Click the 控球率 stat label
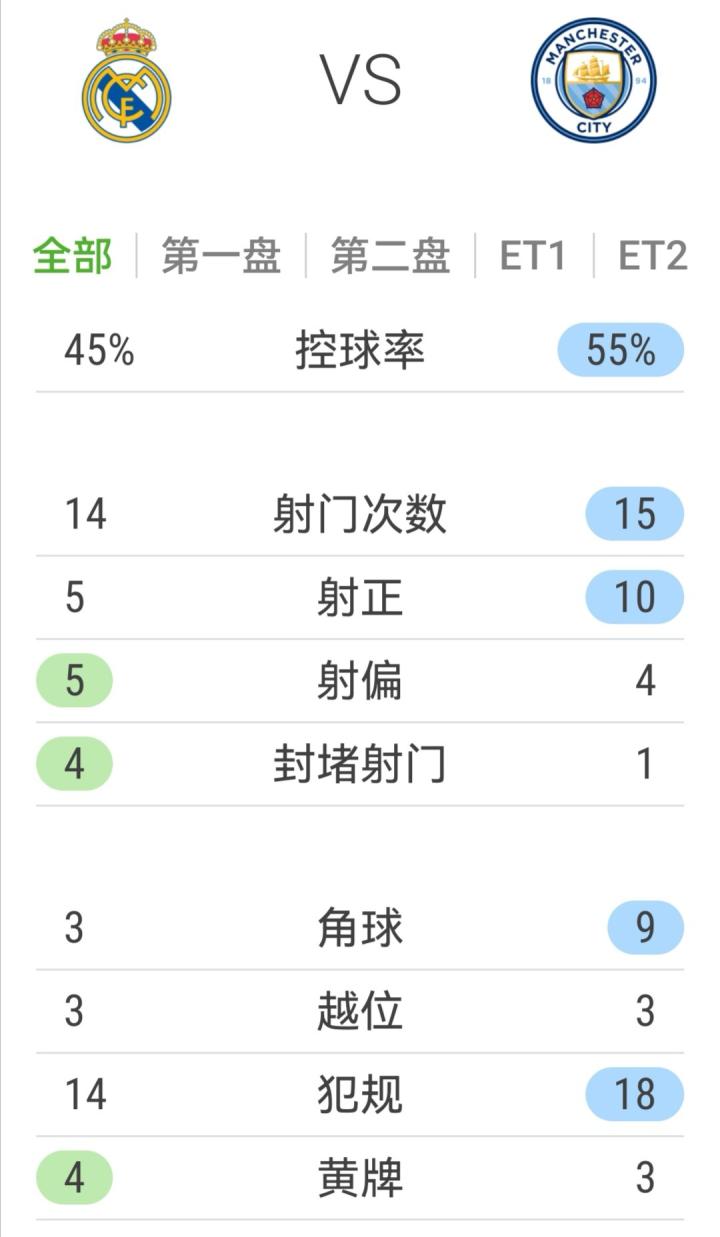720x1237 pixels. click(360, 350)
